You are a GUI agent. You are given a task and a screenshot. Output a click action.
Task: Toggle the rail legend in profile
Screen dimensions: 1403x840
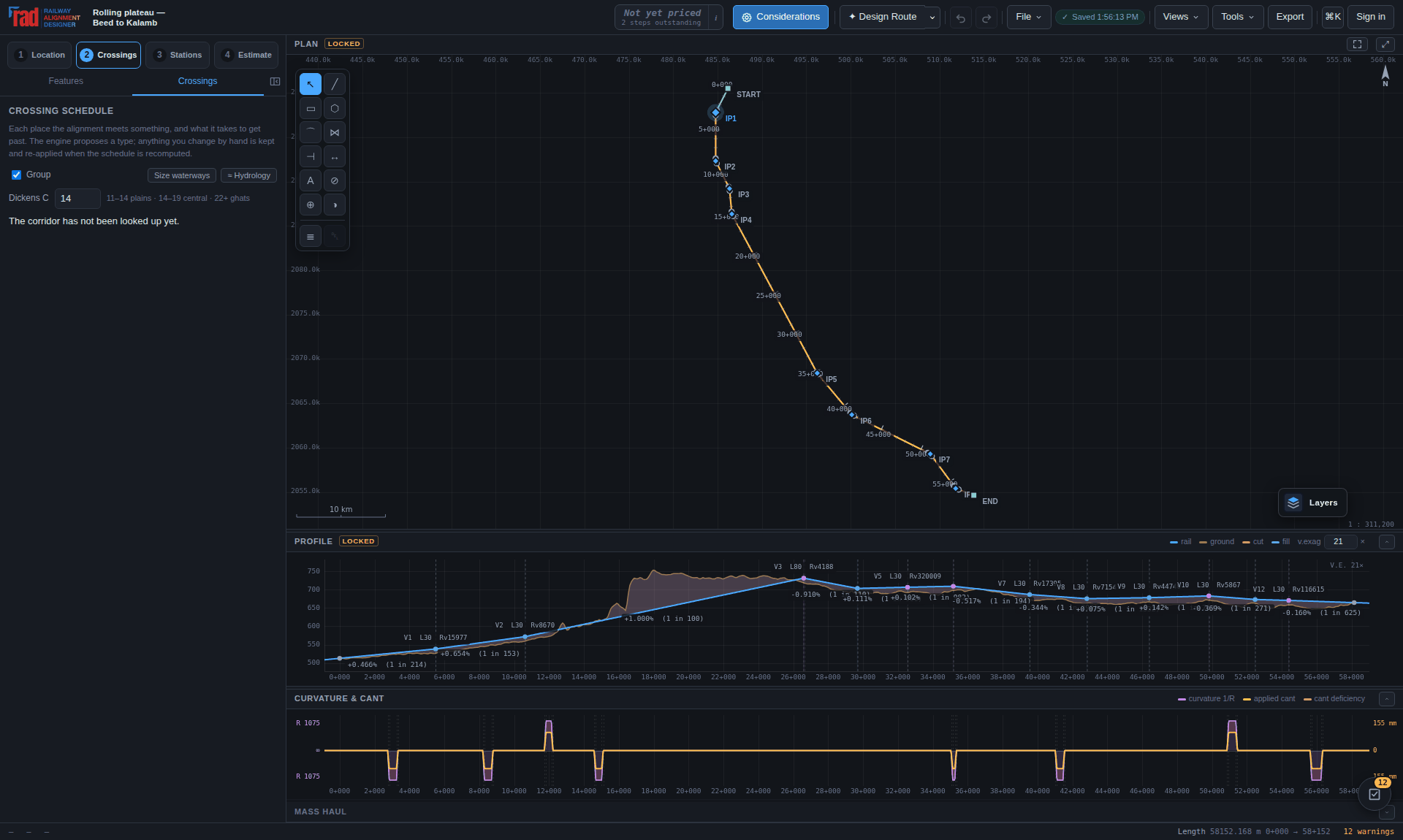click(x=1180, y=542)
